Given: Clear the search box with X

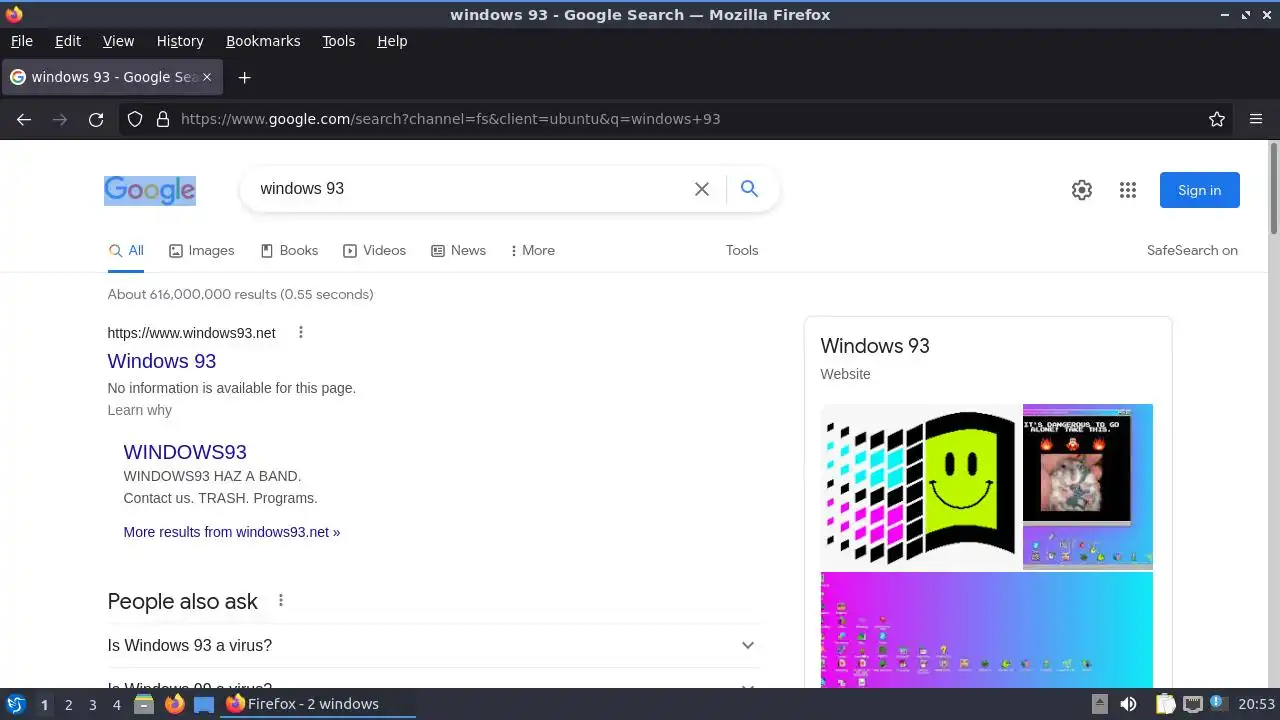Looking at the screenshot, I should pos(702,189).
